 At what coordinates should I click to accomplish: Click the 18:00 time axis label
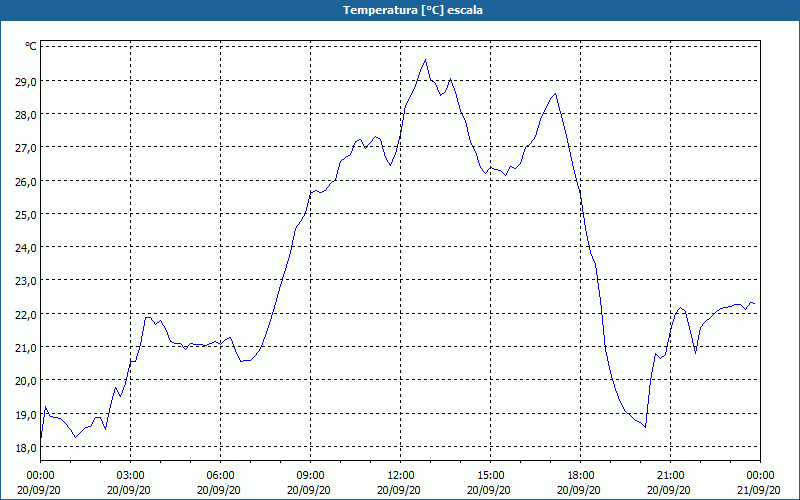tap(581, 476)
